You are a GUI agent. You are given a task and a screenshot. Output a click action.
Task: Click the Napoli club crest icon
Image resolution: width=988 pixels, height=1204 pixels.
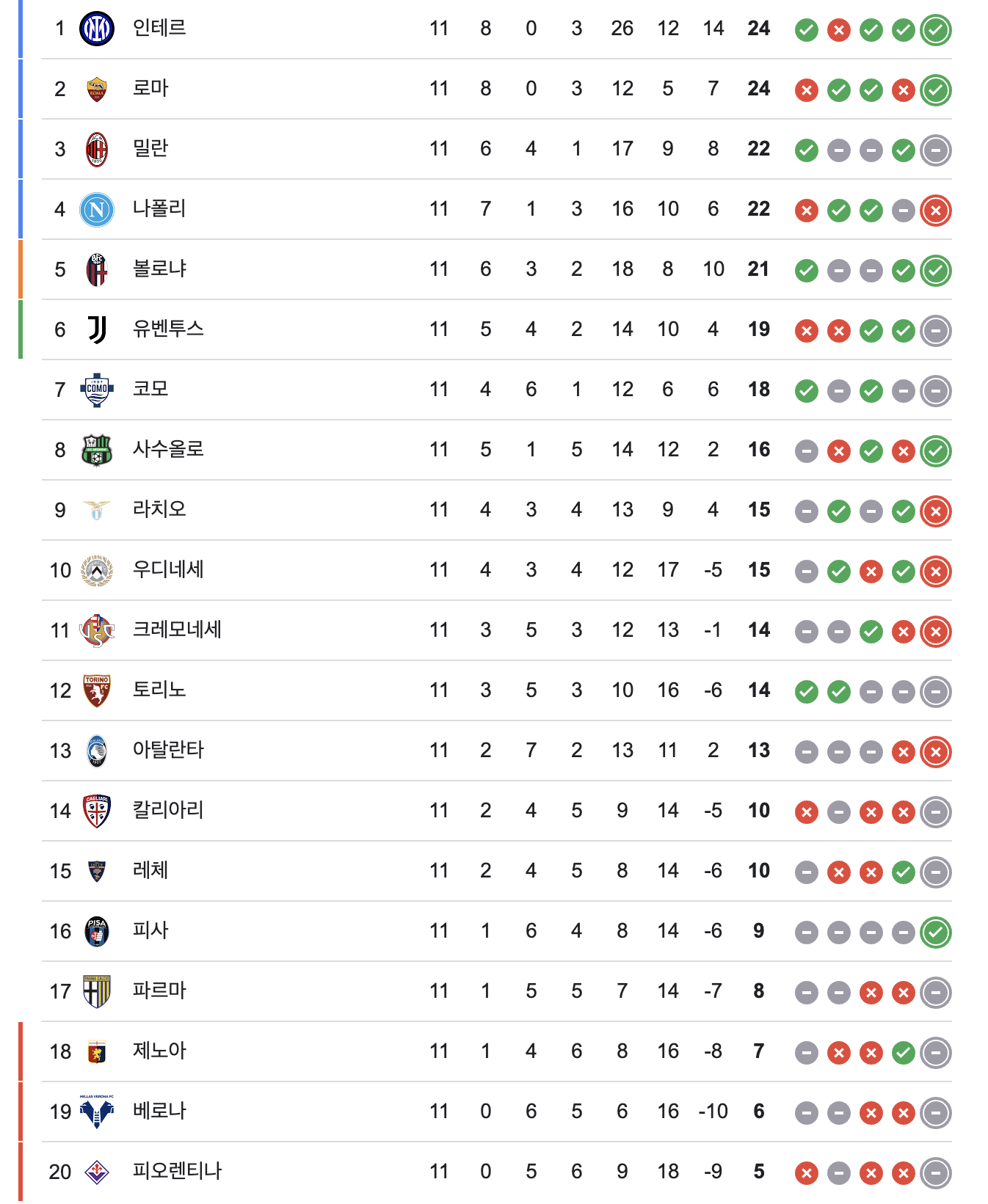97,210
